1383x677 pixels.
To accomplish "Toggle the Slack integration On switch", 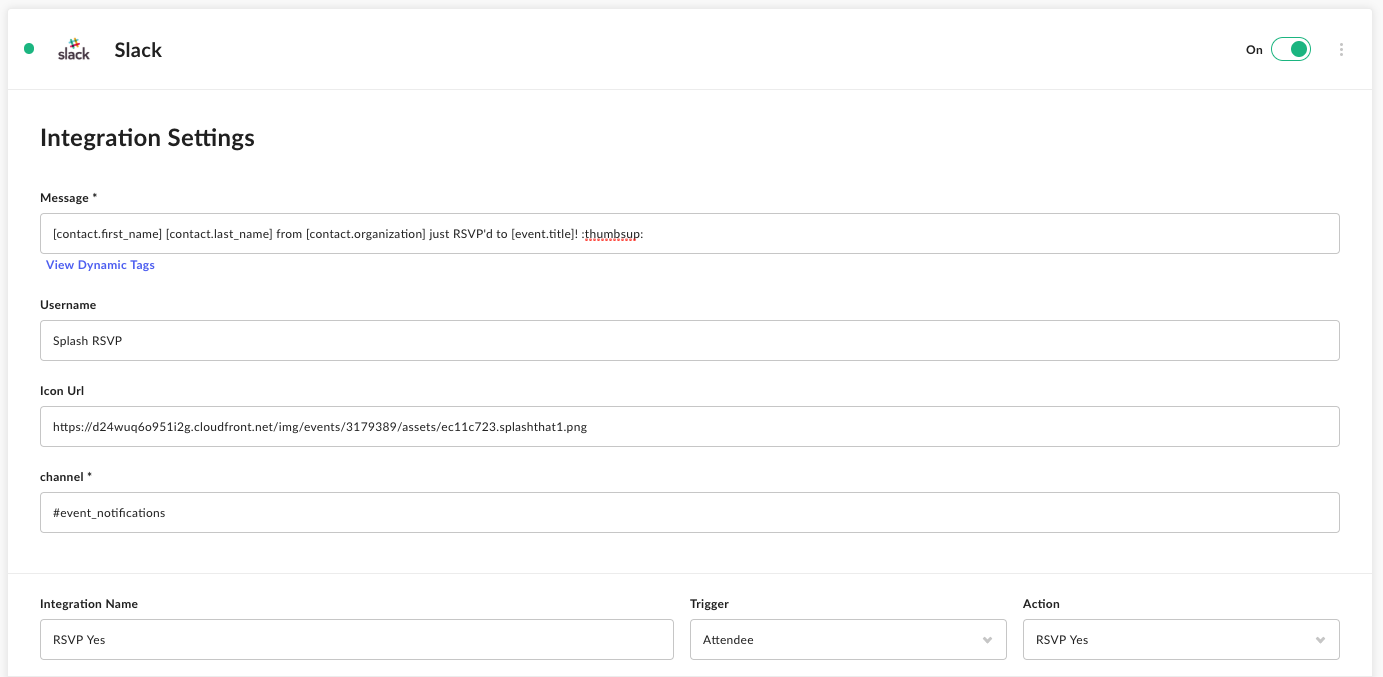I will 1291,49.
